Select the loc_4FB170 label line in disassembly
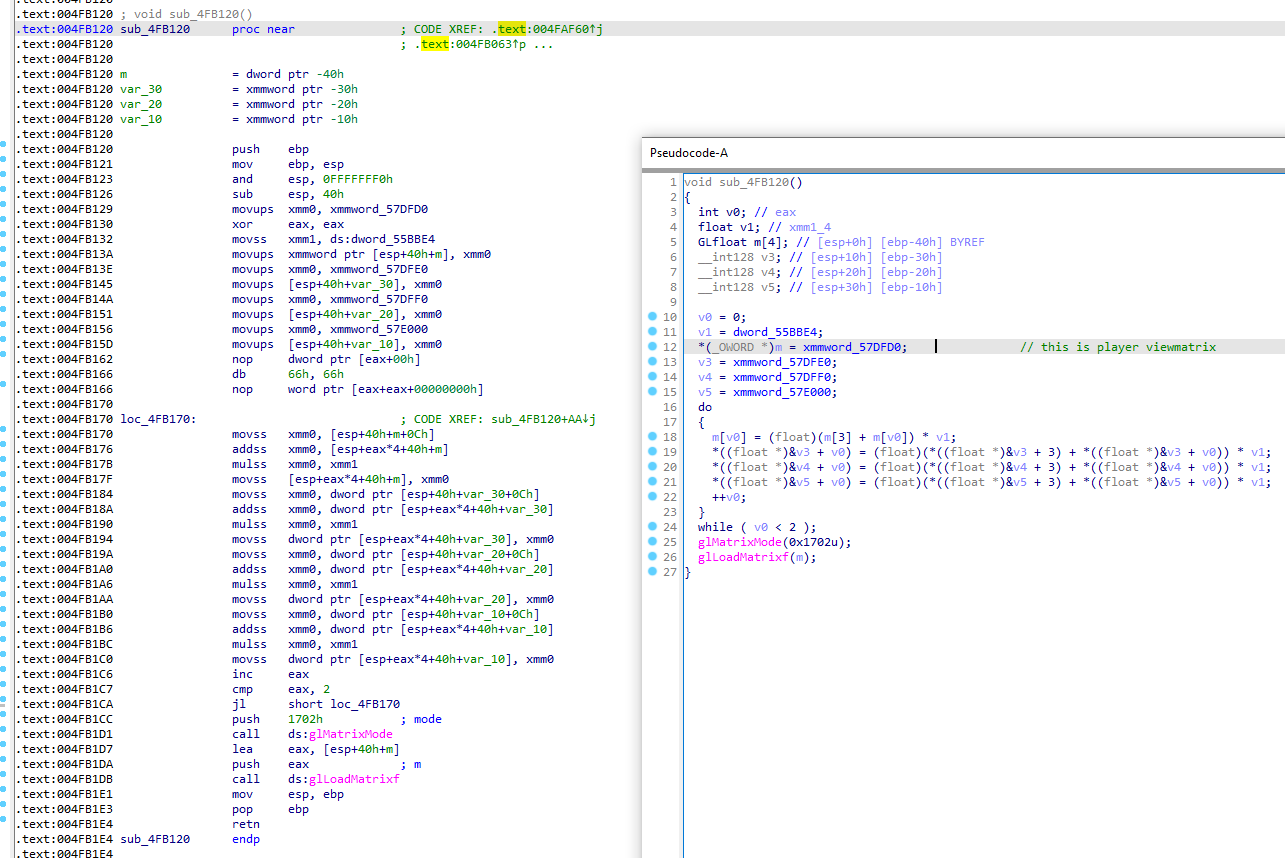Screen dimensions: 1285x858 158,419
